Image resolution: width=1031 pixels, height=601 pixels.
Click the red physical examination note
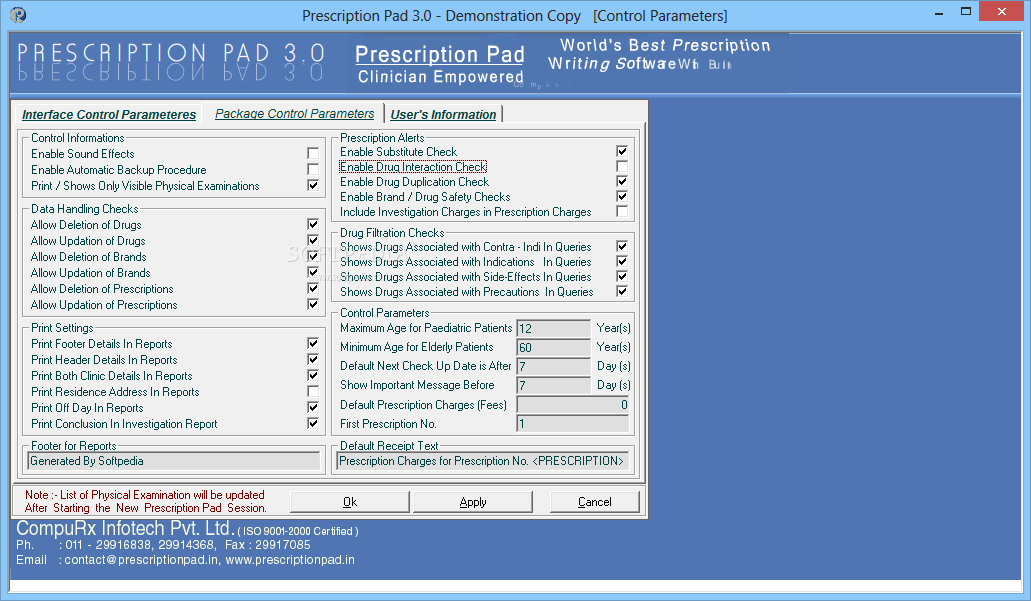point(145,501)
